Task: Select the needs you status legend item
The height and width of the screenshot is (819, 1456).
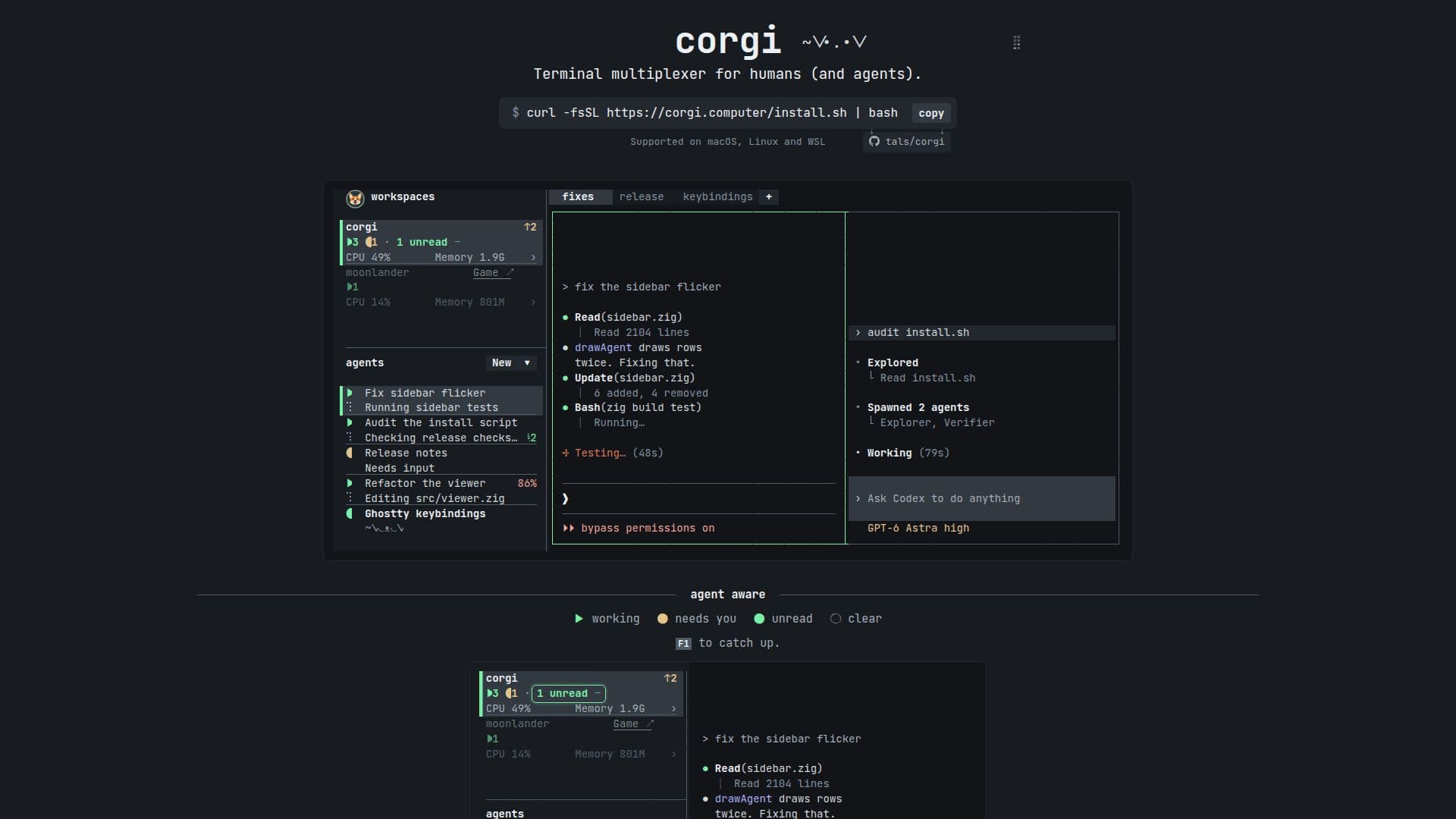Action: coord(696,619)
